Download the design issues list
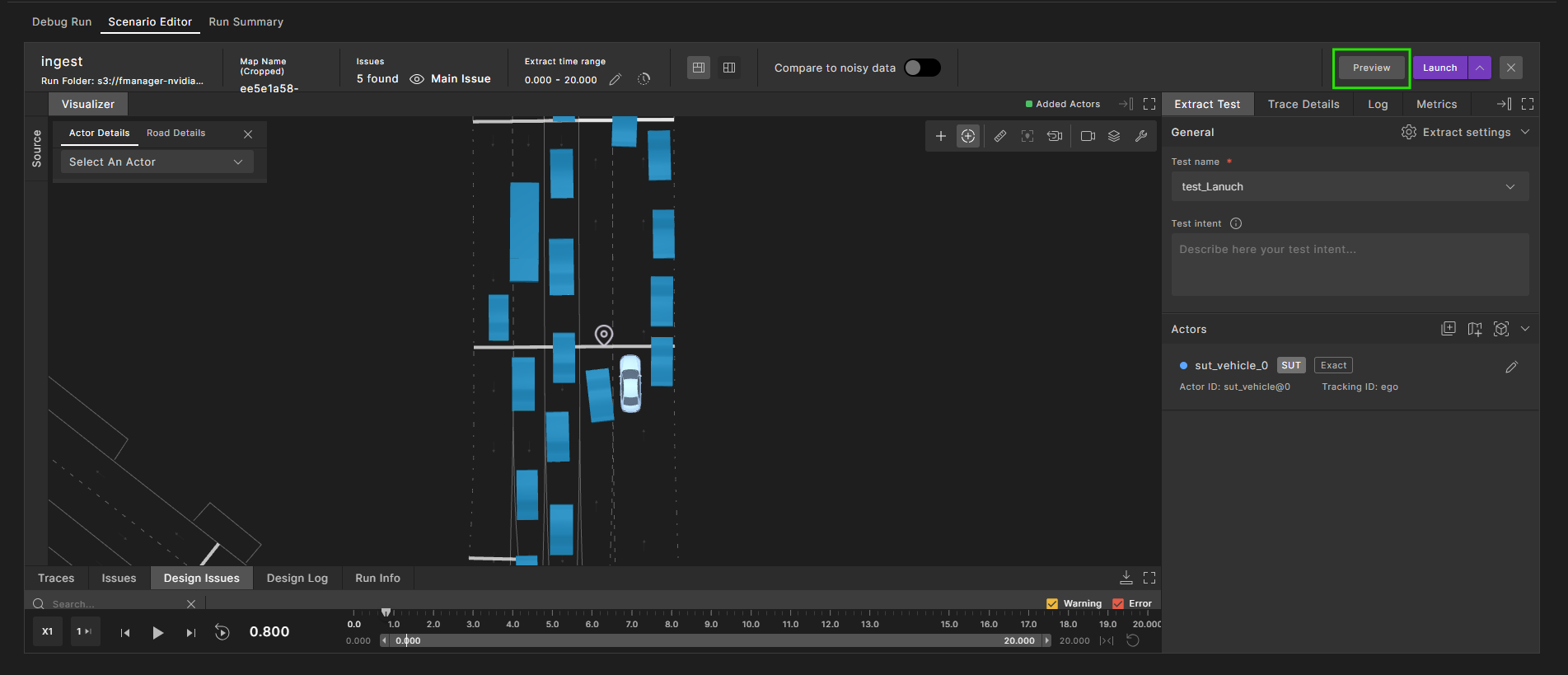Screen dimensions: 1568x675 point(1126,578)
